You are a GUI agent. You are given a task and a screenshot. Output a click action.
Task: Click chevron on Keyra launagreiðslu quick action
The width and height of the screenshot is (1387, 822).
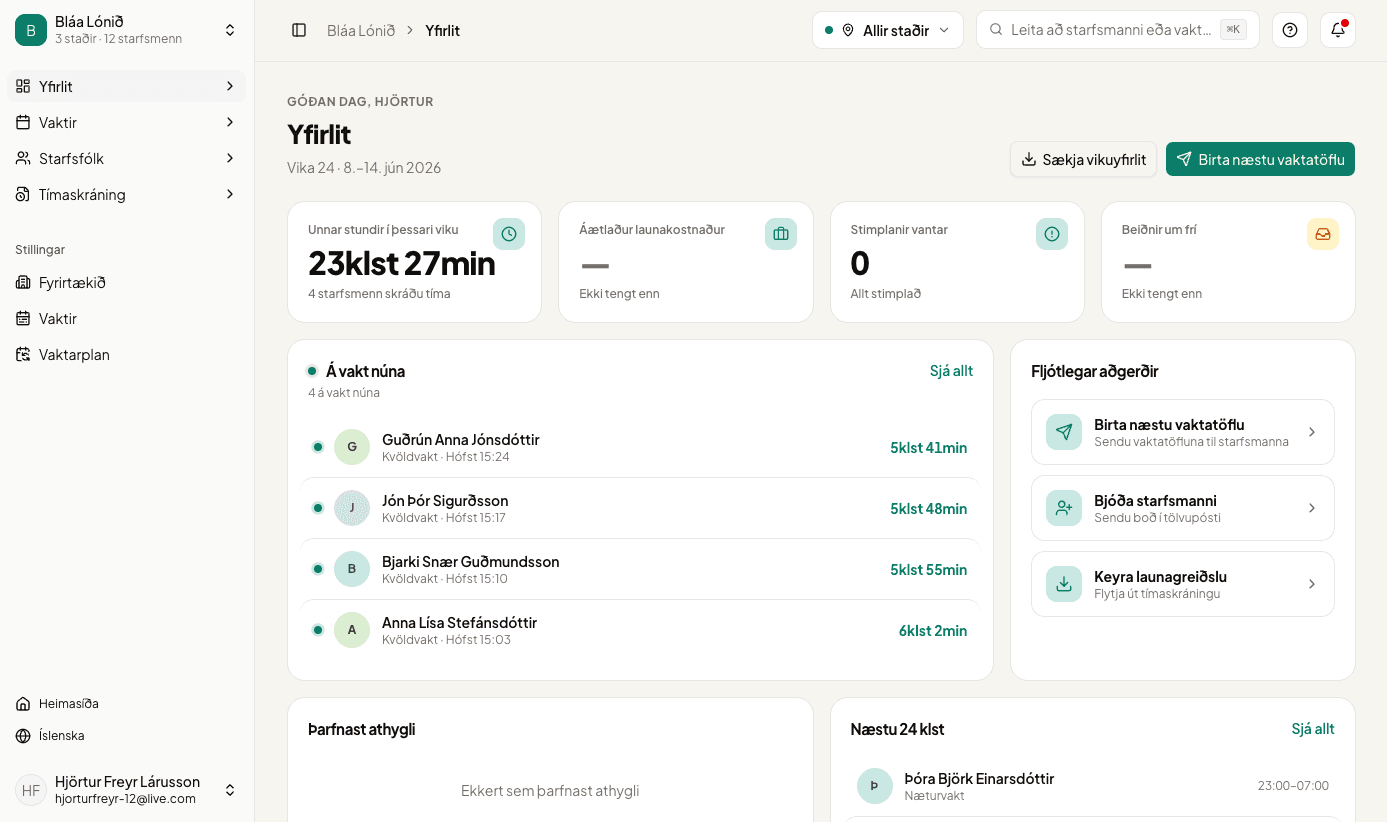coord(1312,584)
